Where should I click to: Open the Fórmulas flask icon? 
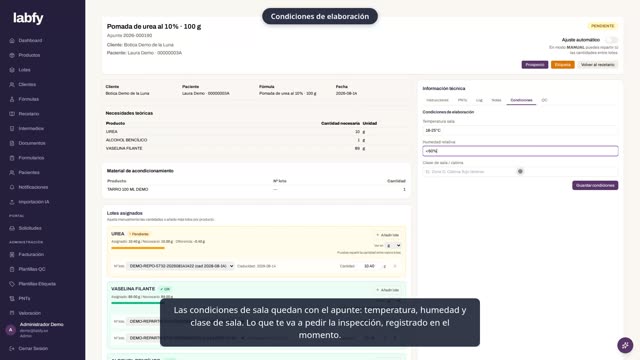coord(12,100)
